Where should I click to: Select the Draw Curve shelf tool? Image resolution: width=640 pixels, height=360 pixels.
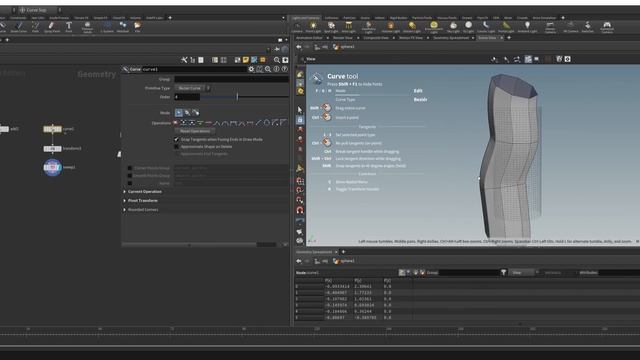18,27
